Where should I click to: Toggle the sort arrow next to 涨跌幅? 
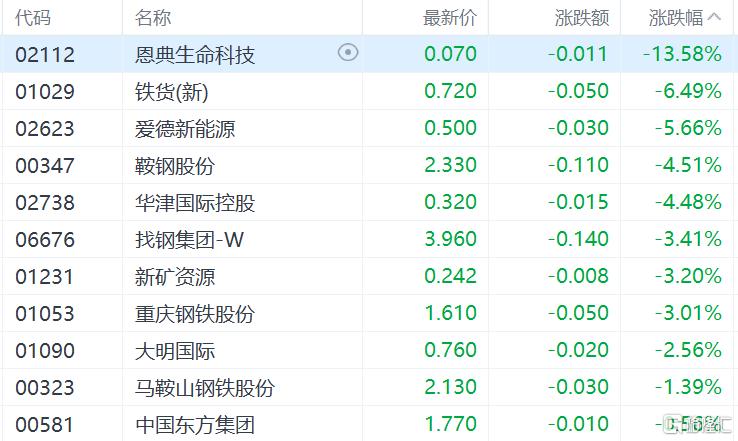pos(714,17)
